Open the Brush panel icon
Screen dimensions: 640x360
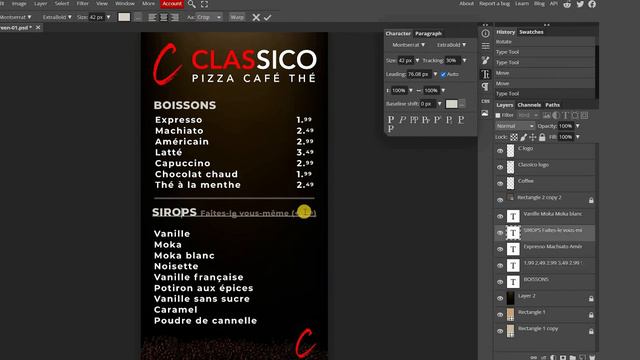coord(485,60)
